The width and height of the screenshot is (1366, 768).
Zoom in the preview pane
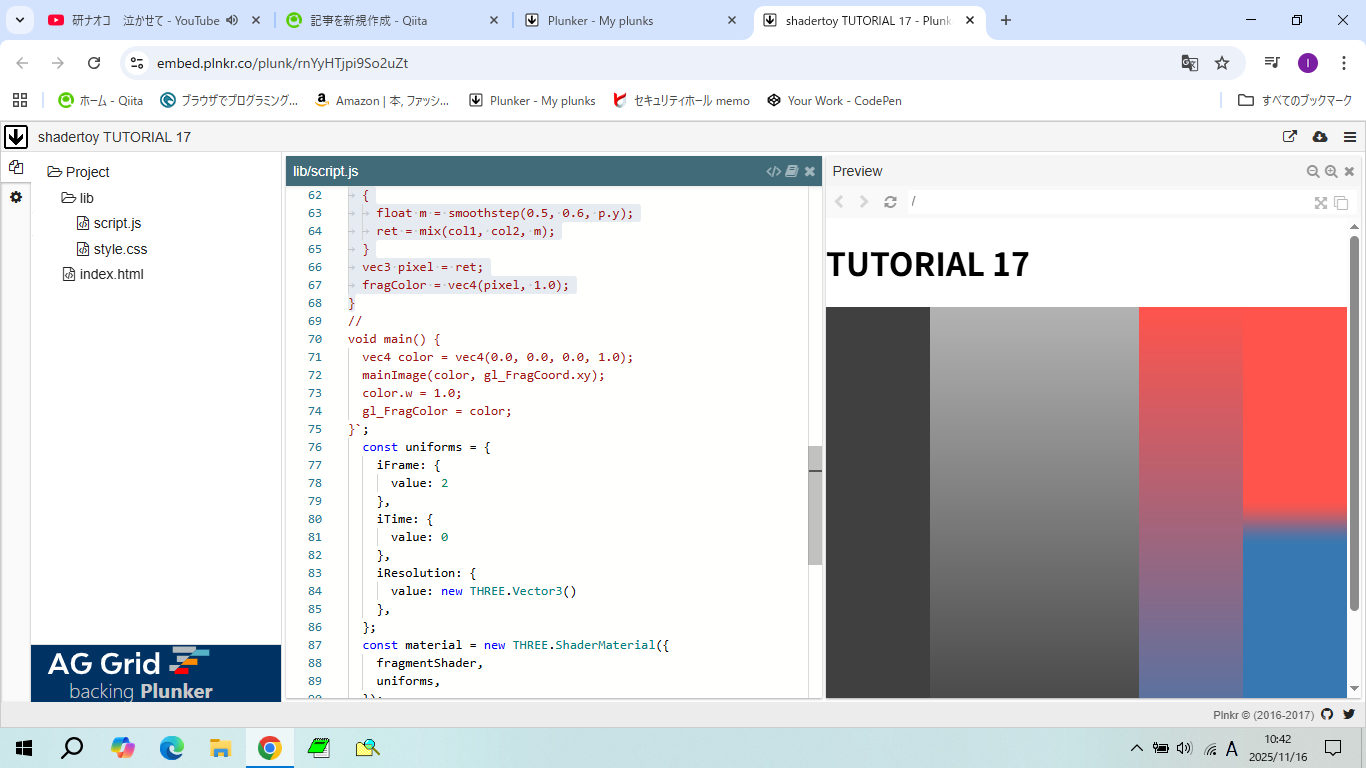click(1331, 171)
